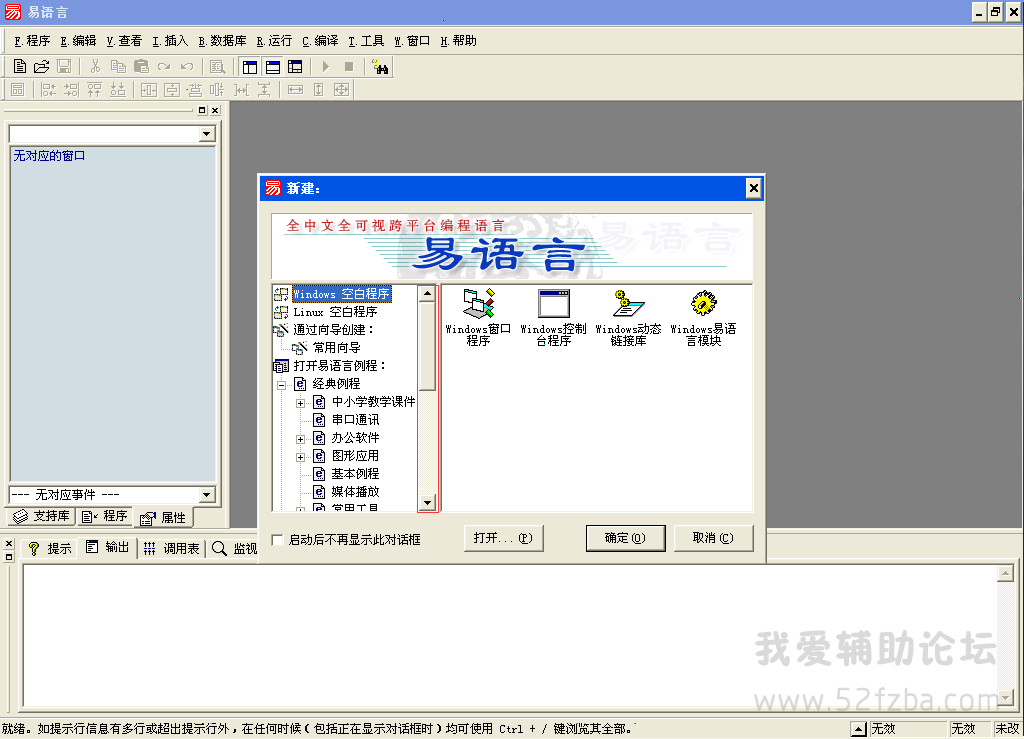Switch to the 调用表 tab
1024x739 pixels.
pos(172,548)
